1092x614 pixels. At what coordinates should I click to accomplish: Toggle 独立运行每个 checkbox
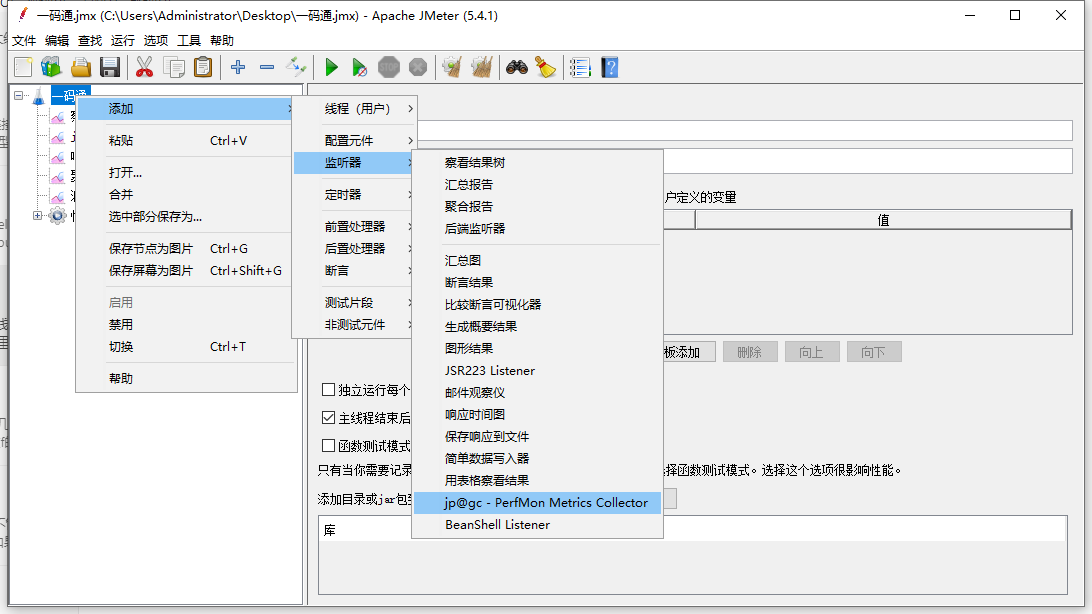tap(328, 389)
